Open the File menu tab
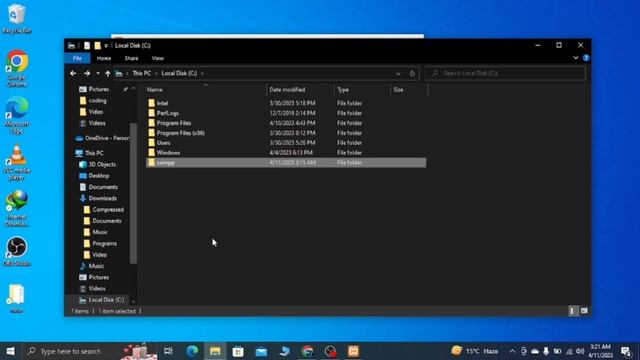 pos(77,58)
